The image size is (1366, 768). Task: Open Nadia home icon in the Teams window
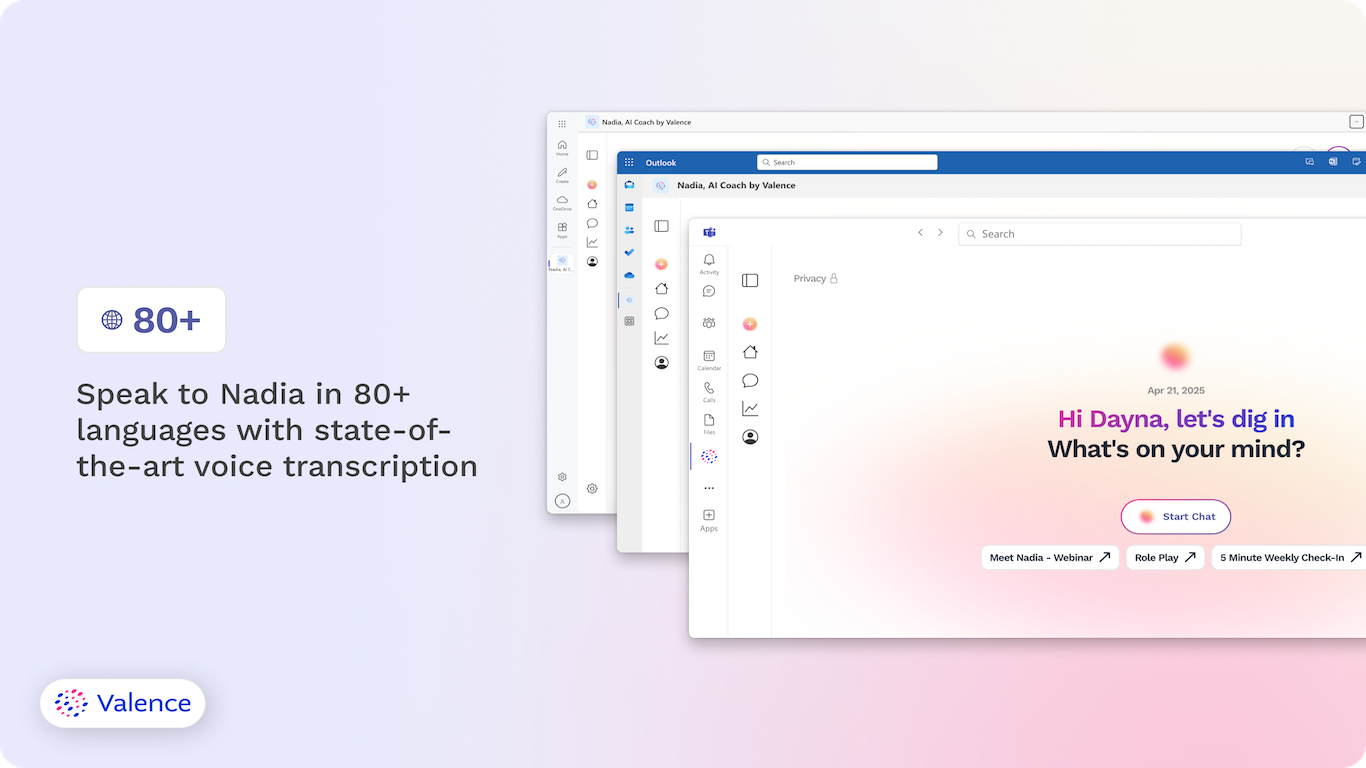750,352
